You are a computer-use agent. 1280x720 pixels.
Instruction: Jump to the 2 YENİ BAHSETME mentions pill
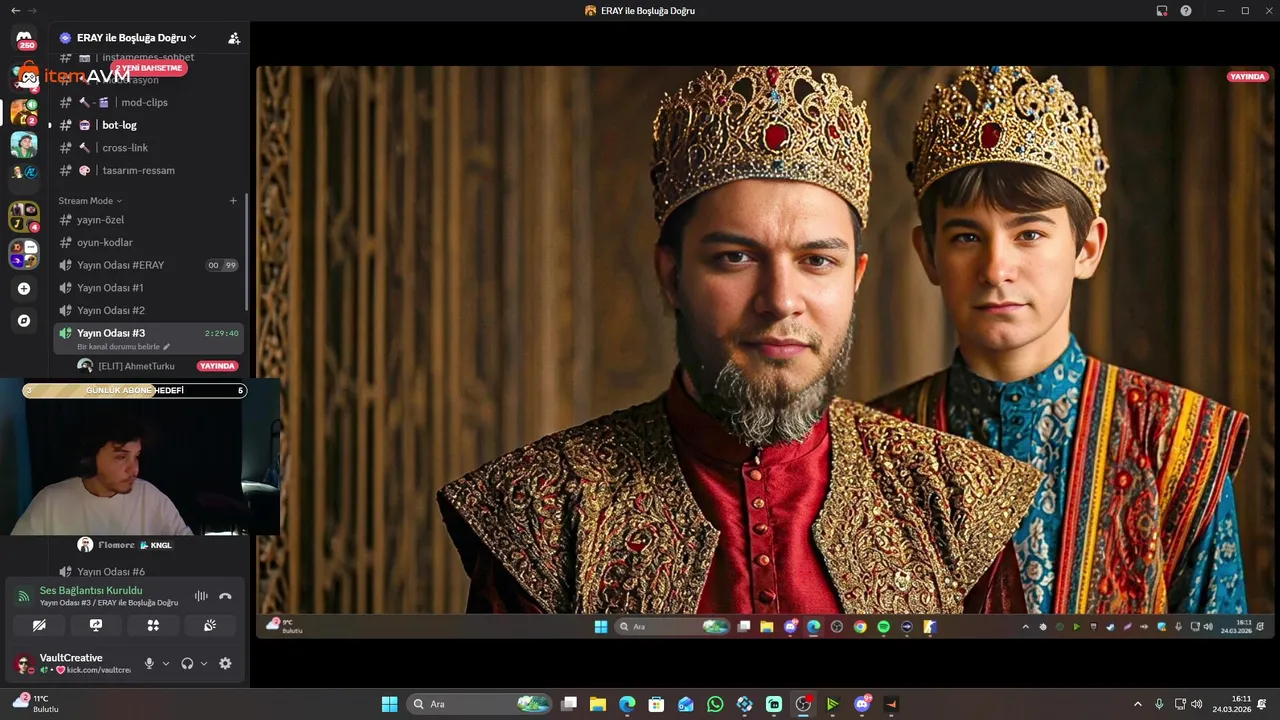(149, 68)
